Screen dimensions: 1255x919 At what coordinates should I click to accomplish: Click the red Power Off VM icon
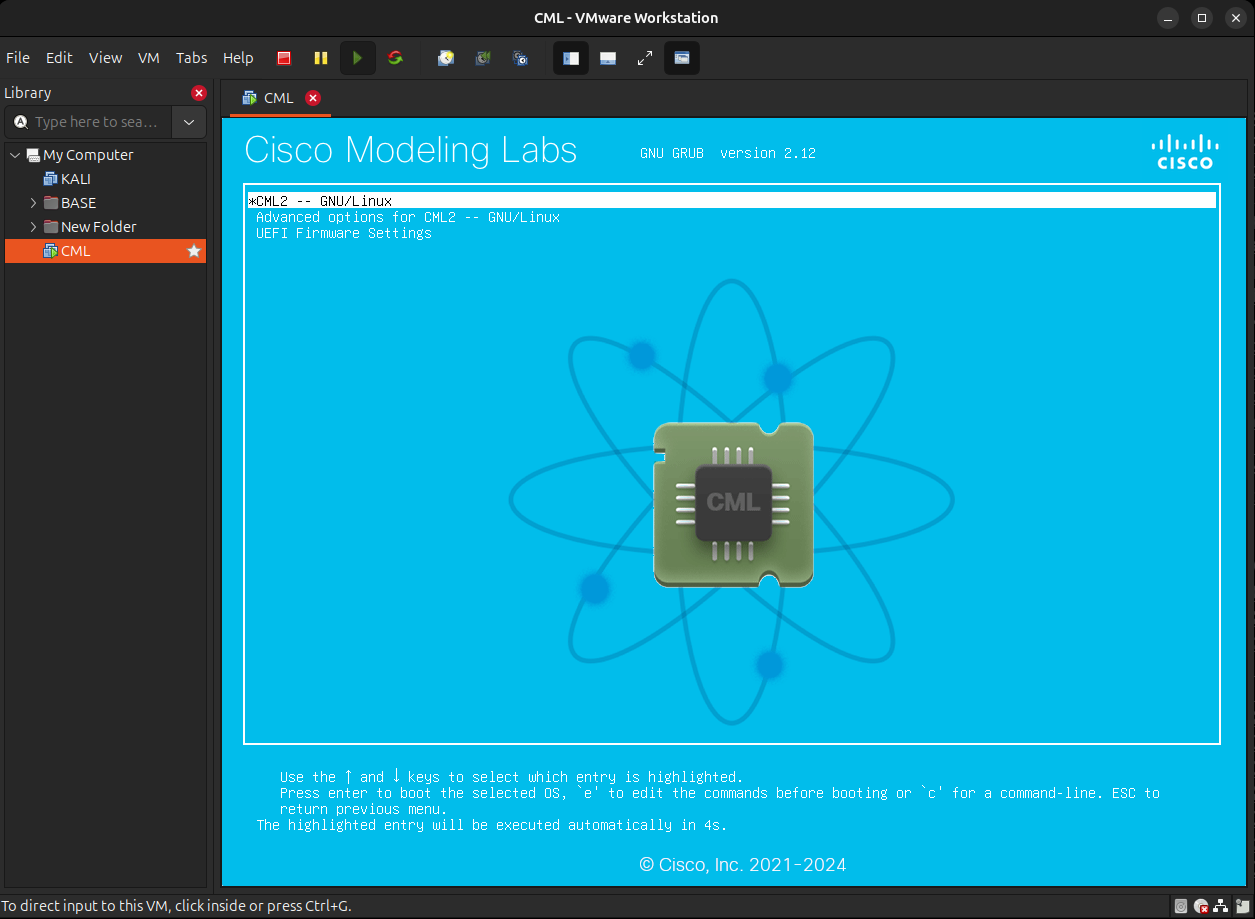coord(284,58)
